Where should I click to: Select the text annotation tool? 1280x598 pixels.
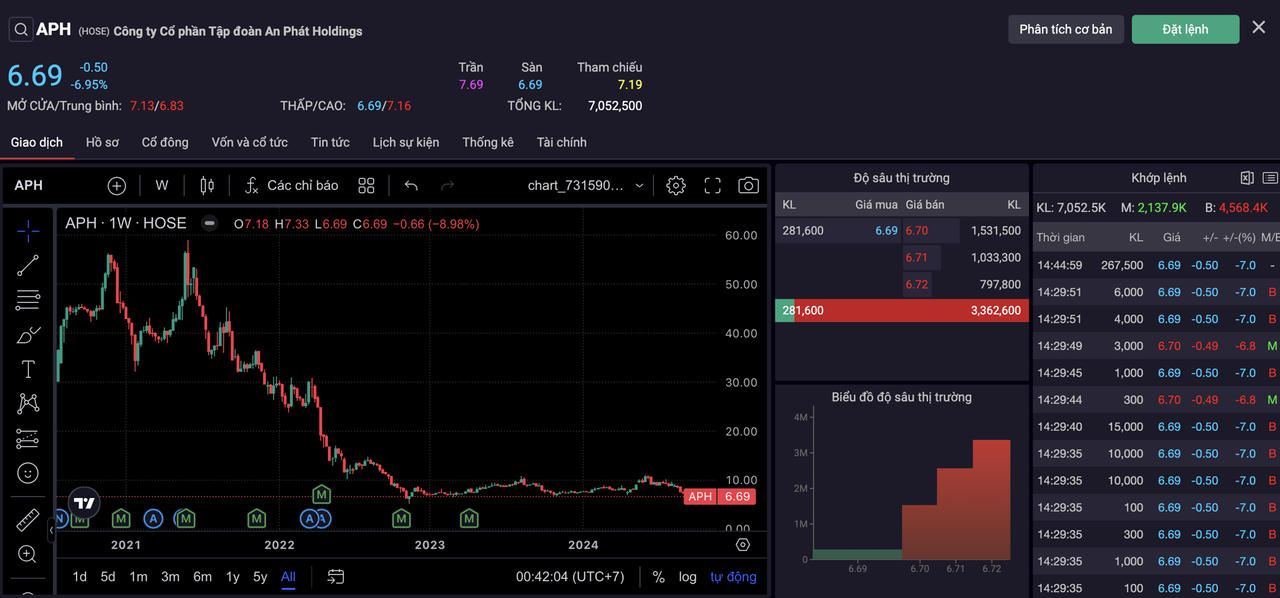[28, 369]
